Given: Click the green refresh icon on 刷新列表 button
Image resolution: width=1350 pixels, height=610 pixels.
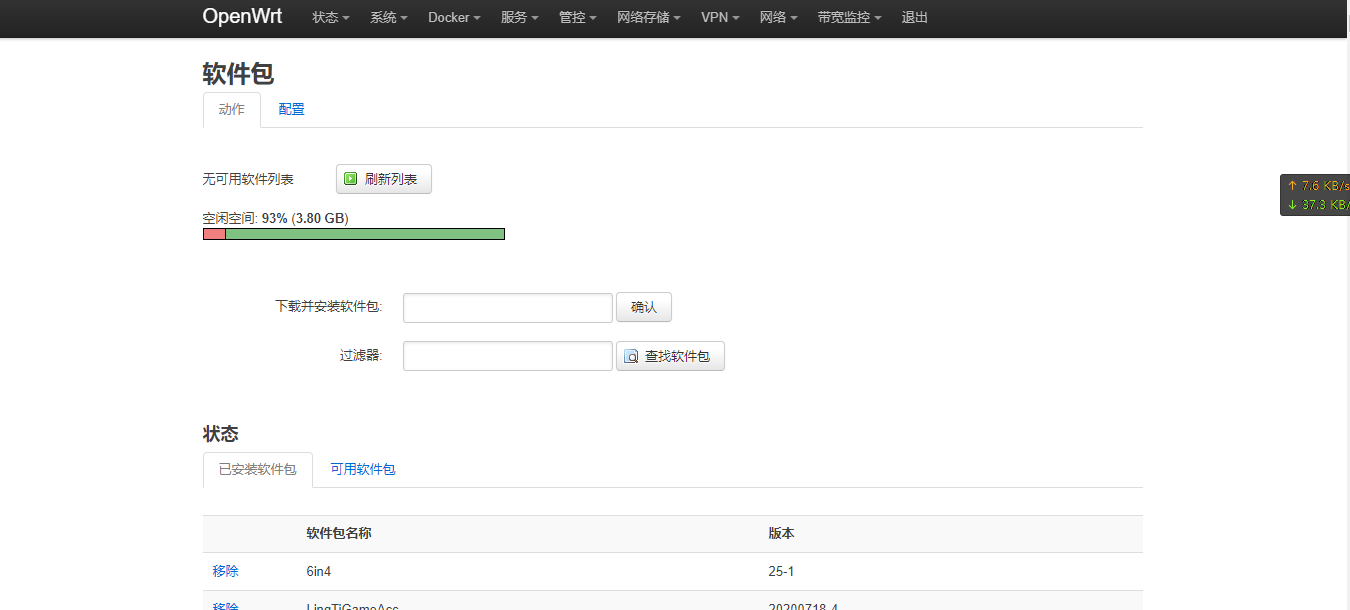Looking at the screenshot, I should coord(351,179).
